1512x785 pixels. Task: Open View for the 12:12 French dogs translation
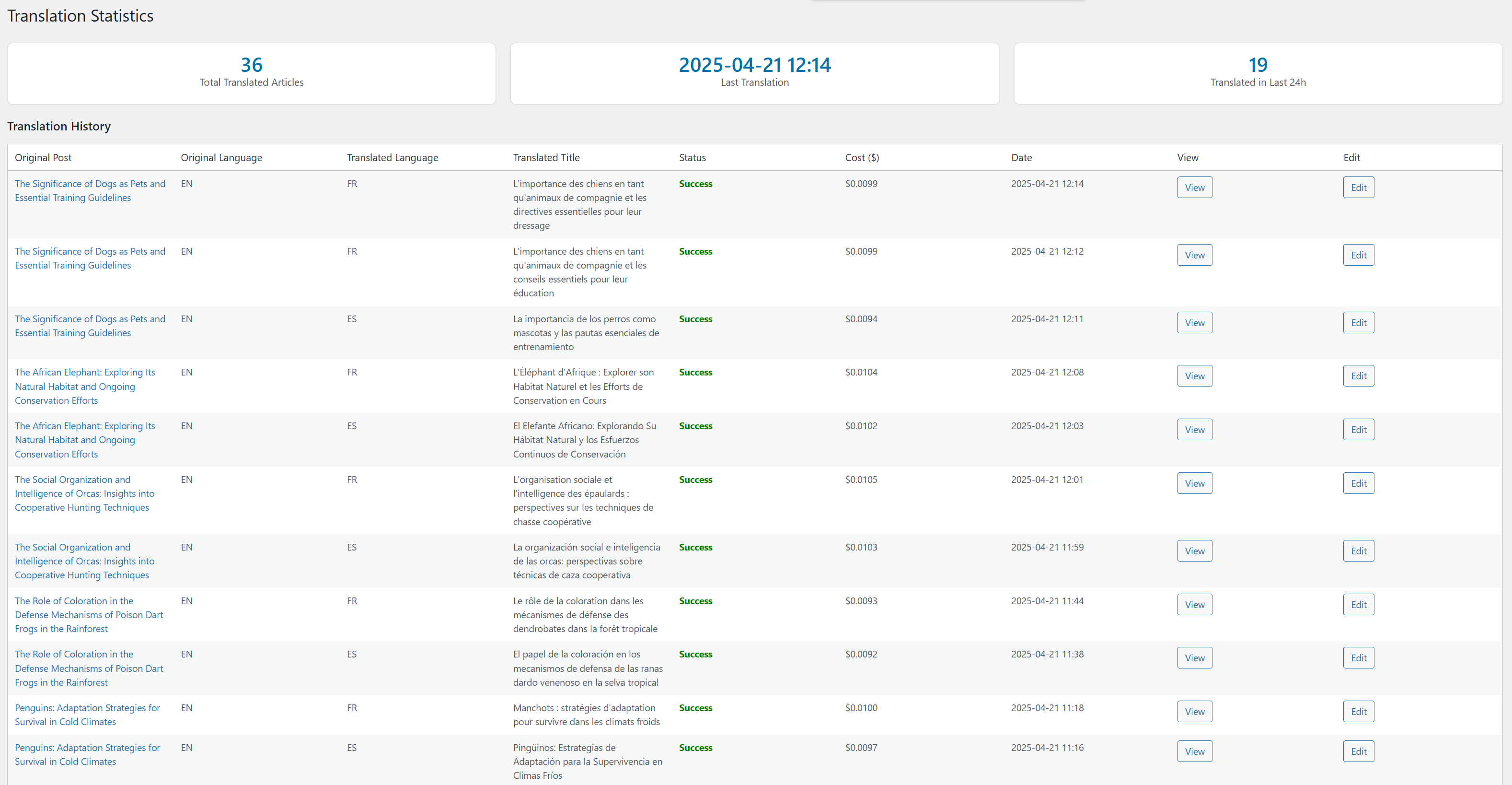pos(1194,255)
